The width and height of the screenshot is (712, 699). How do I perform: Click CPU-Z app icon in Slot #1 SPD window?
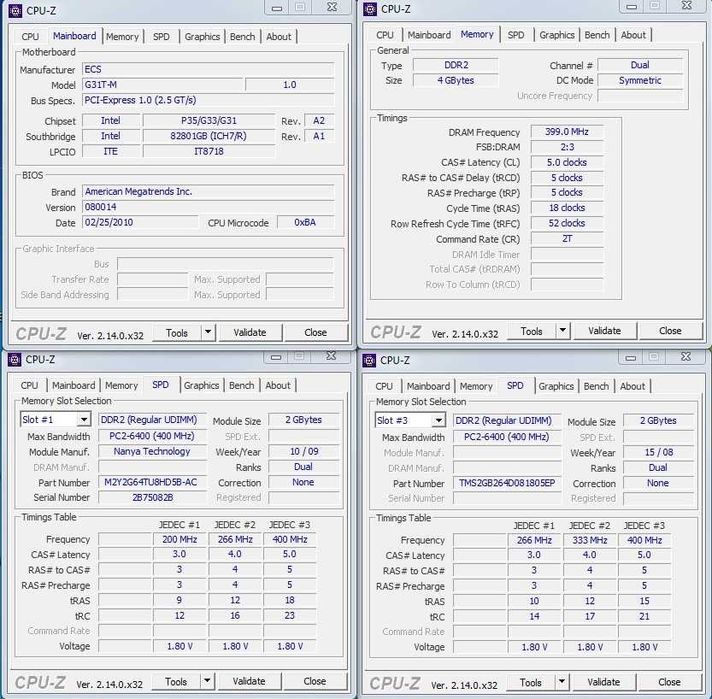[x=15, y=359]
